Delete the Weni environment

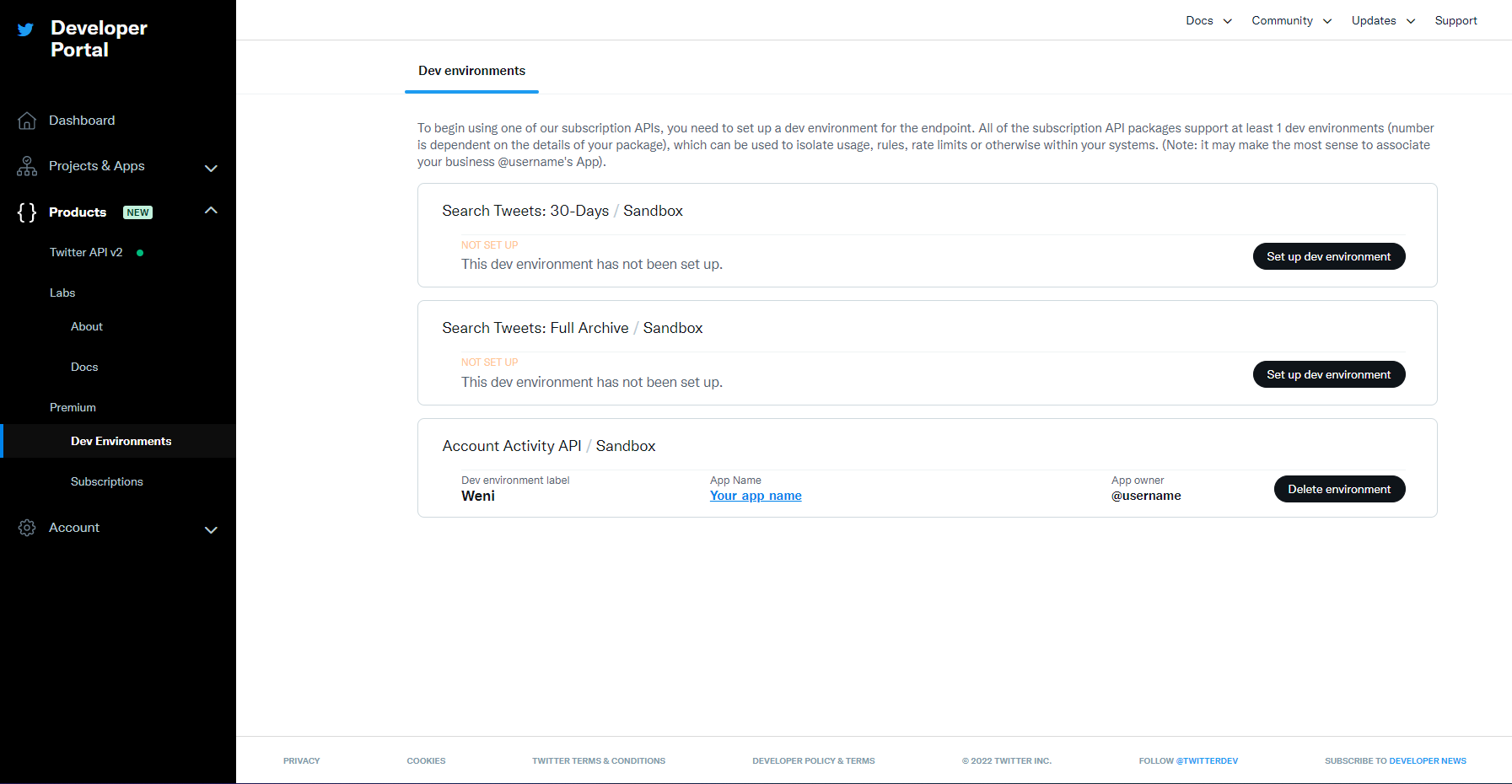coord(1338,489)
